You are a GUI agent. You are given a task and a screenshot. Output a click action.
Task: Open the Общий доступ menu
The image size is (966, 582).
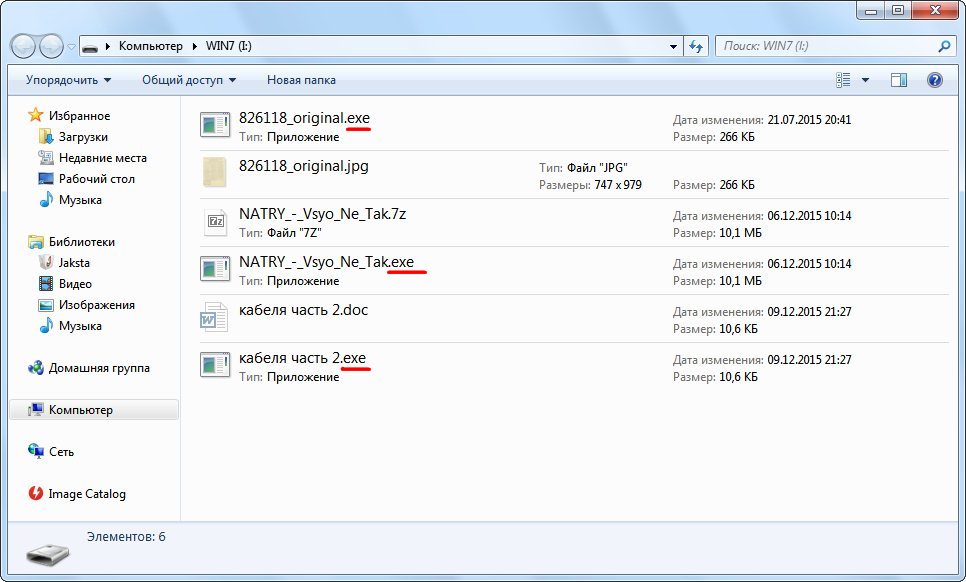189,80
